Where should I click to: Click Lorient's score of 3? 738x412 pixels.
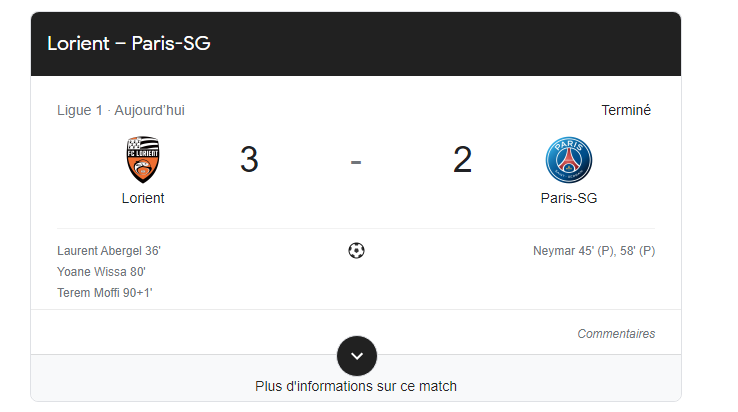point(249,160)
